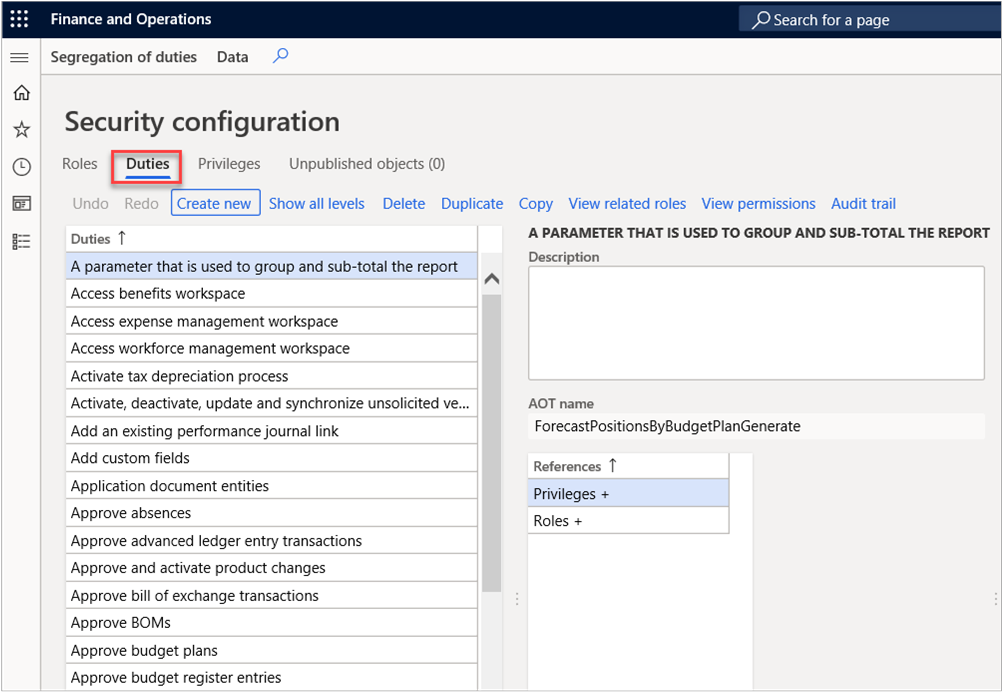
Task: Click inside the Description text box
Action: point(755,320)
